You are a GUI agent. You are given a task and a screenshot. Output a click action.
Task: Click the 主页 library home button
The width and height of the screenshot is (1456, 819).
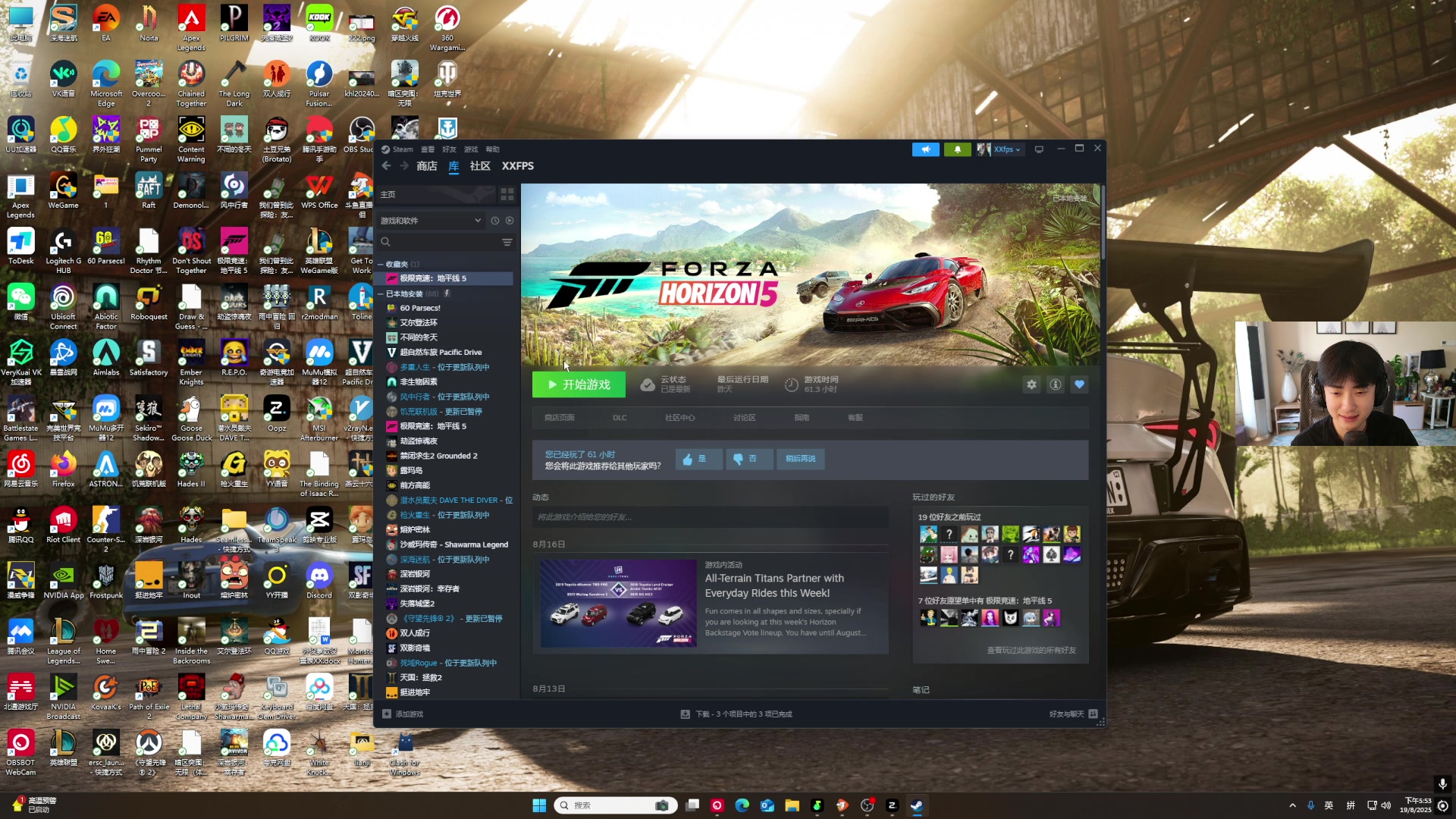coord(436,195)
